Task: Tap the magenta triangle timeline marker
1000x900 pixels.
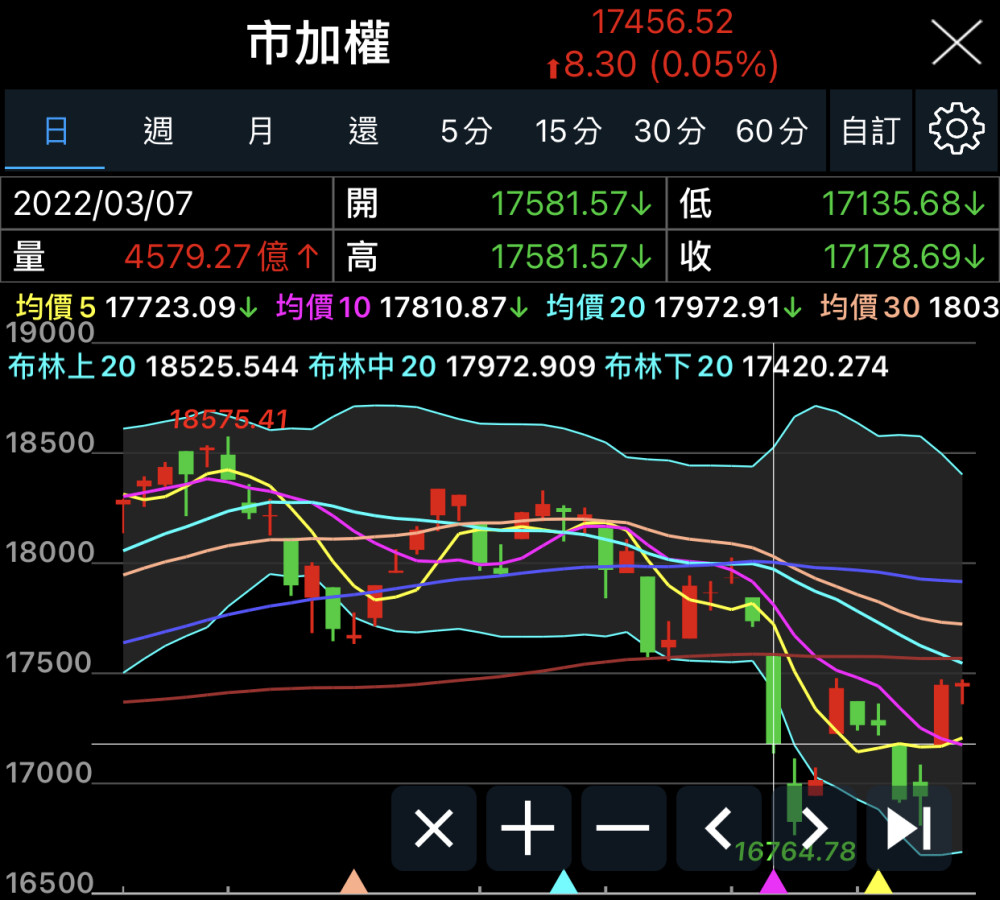Action: [x=773, y=882]
